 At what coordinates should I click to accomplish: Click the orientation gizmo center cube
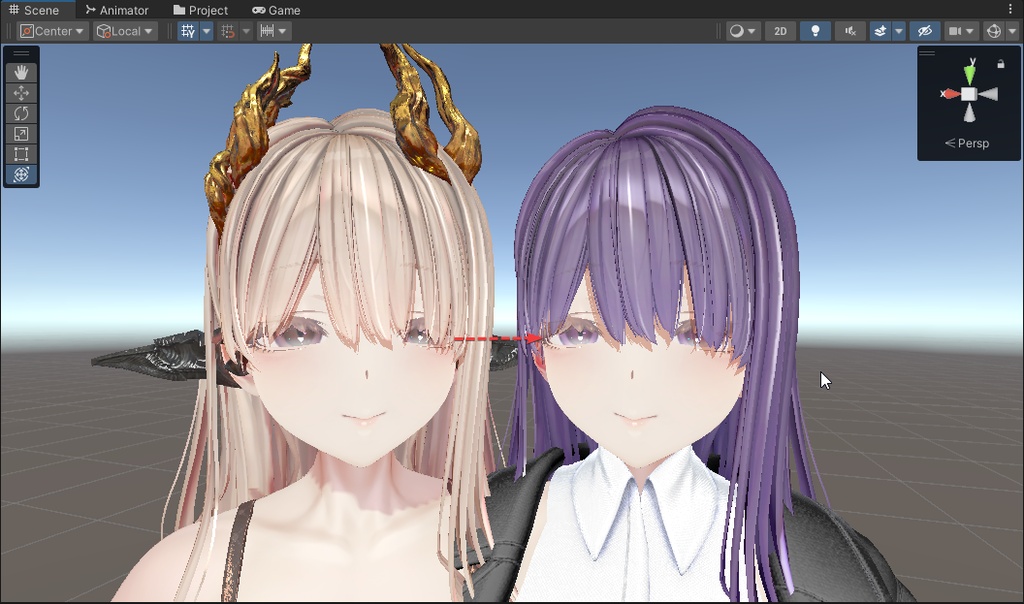click(x=969, y=94)
